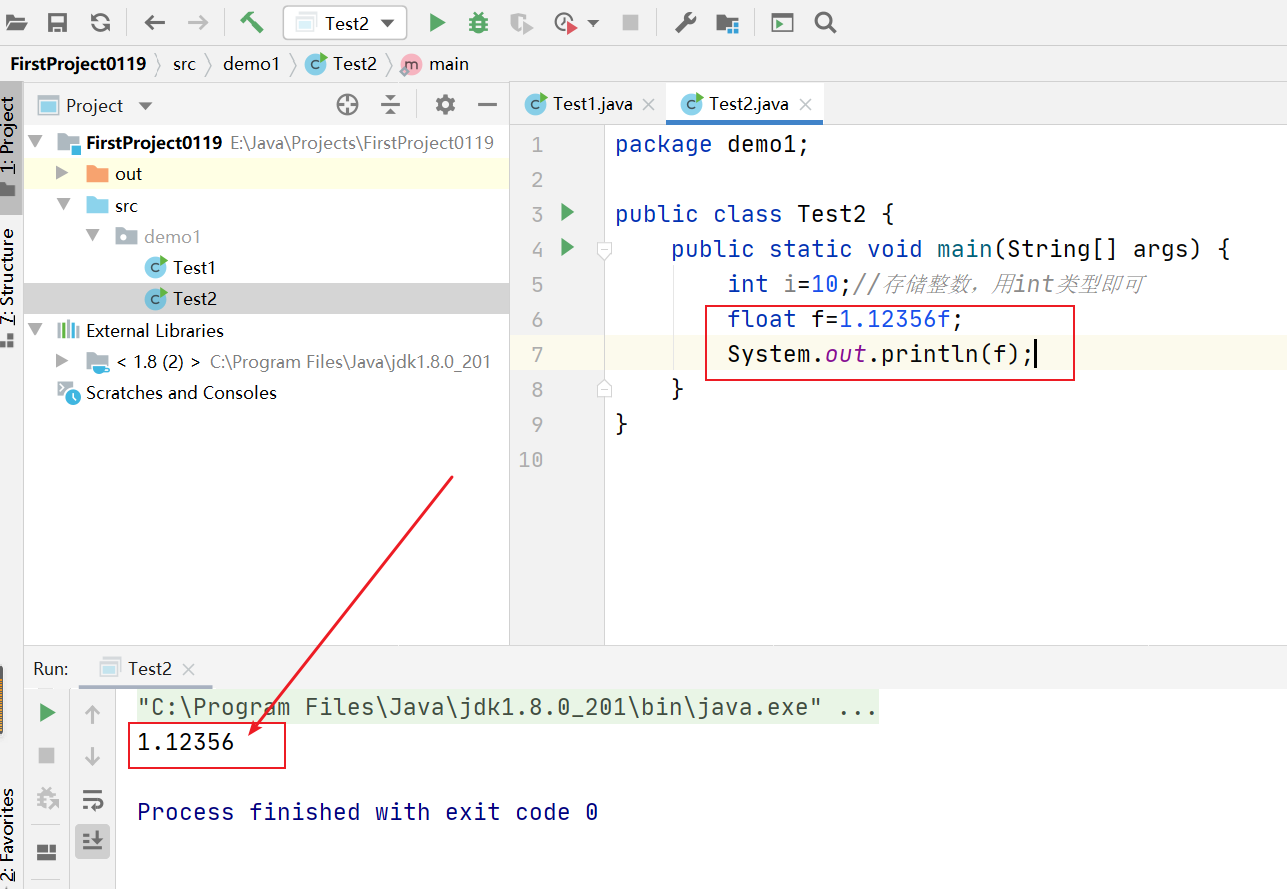1287x889 pixels.
Task: Toggle soft-wrap in the Run console
Action: [93, 799]
